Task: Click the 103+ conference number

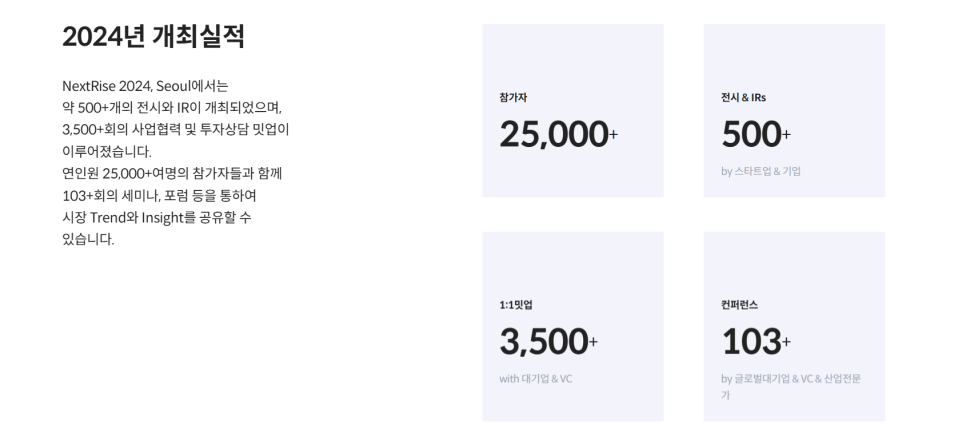Action: pos(756,341)
